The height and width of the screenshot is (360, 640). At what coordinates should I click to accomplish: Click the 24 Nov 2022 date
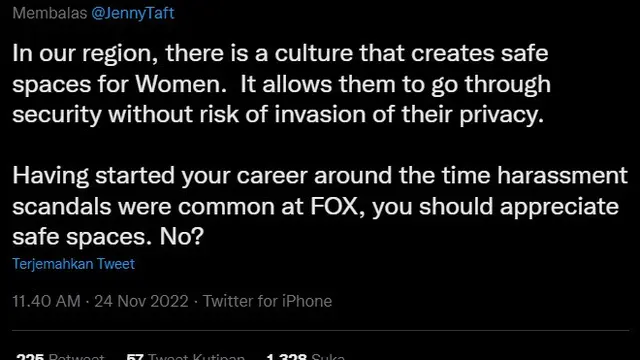click(141, 301)
